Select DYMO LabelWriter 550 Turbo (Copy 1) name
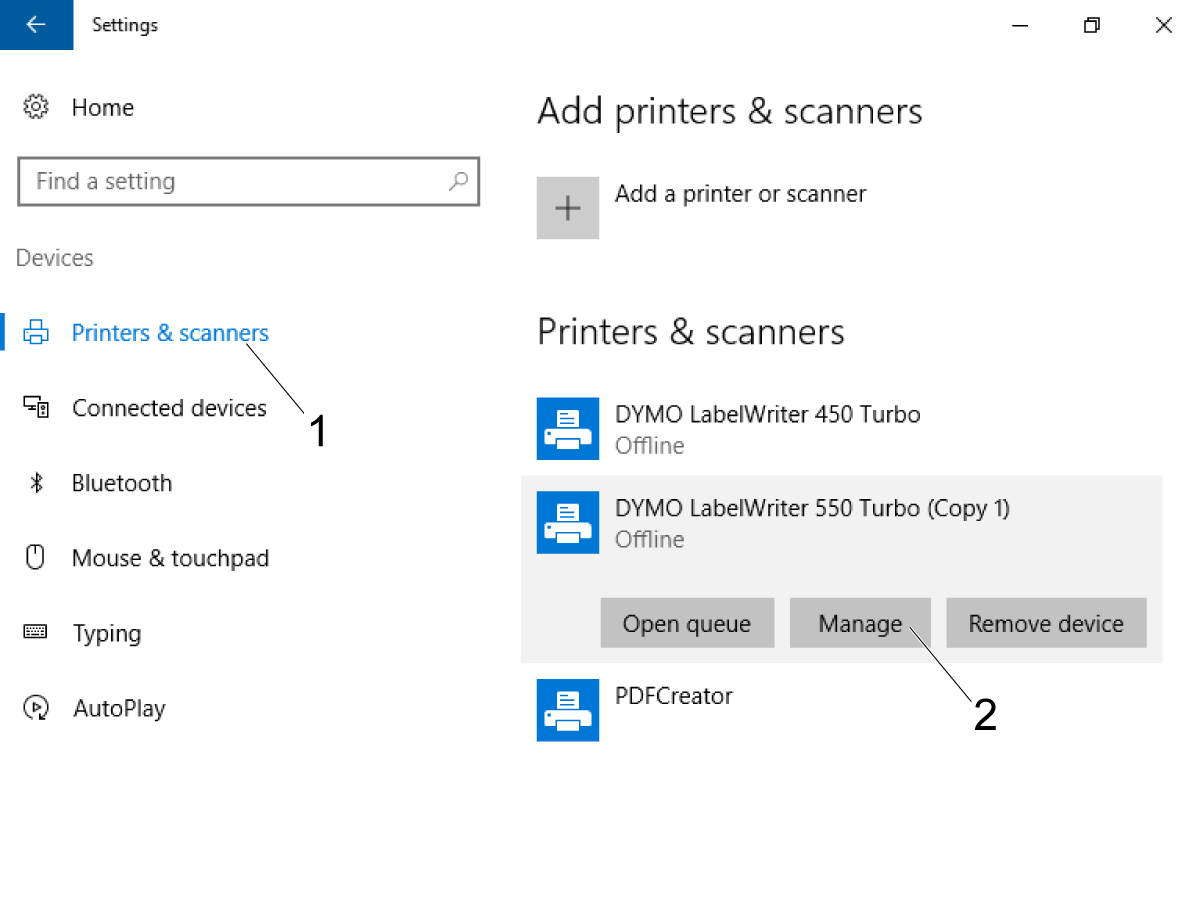 tap(812, 508)
